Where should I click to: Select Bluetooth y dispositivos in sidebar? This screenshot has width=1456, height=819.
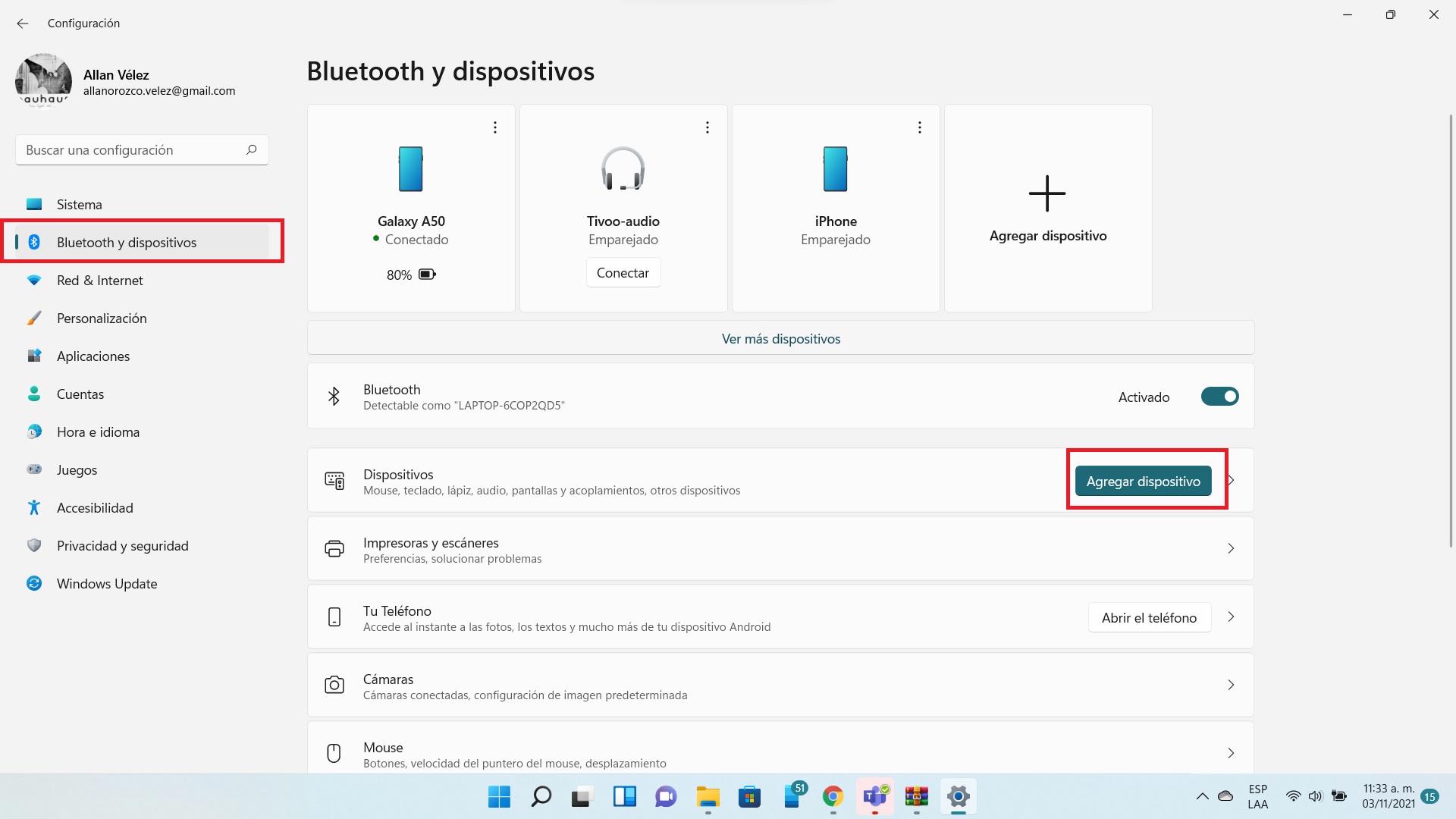click(x=127, y=242)
